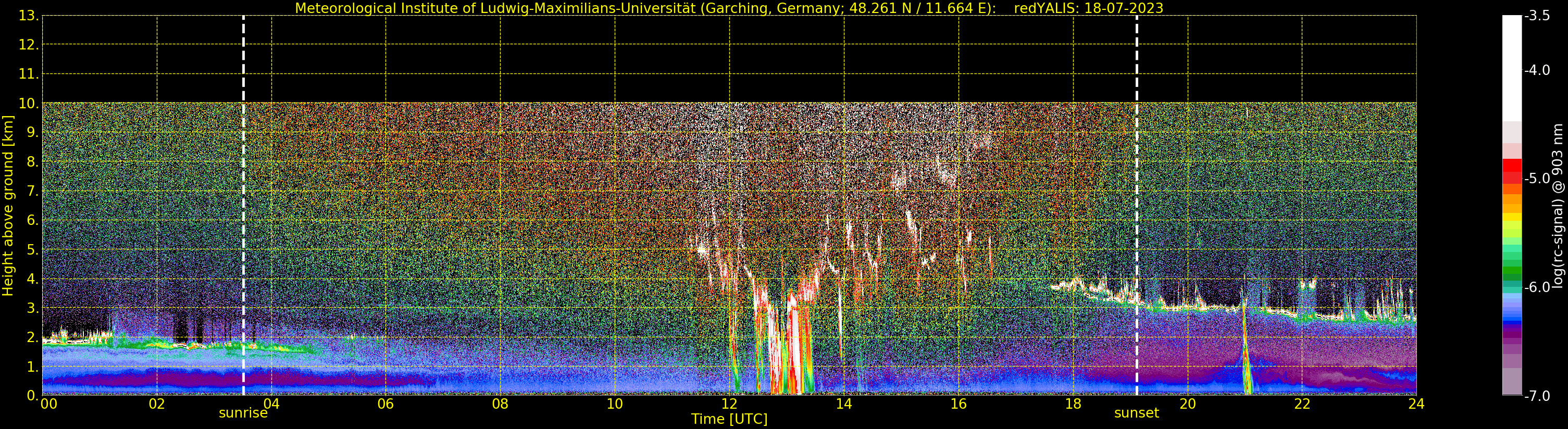Click the height axis tick label '12.'
The height and width of the screenshot is (429, 1568).
(29, 45)
